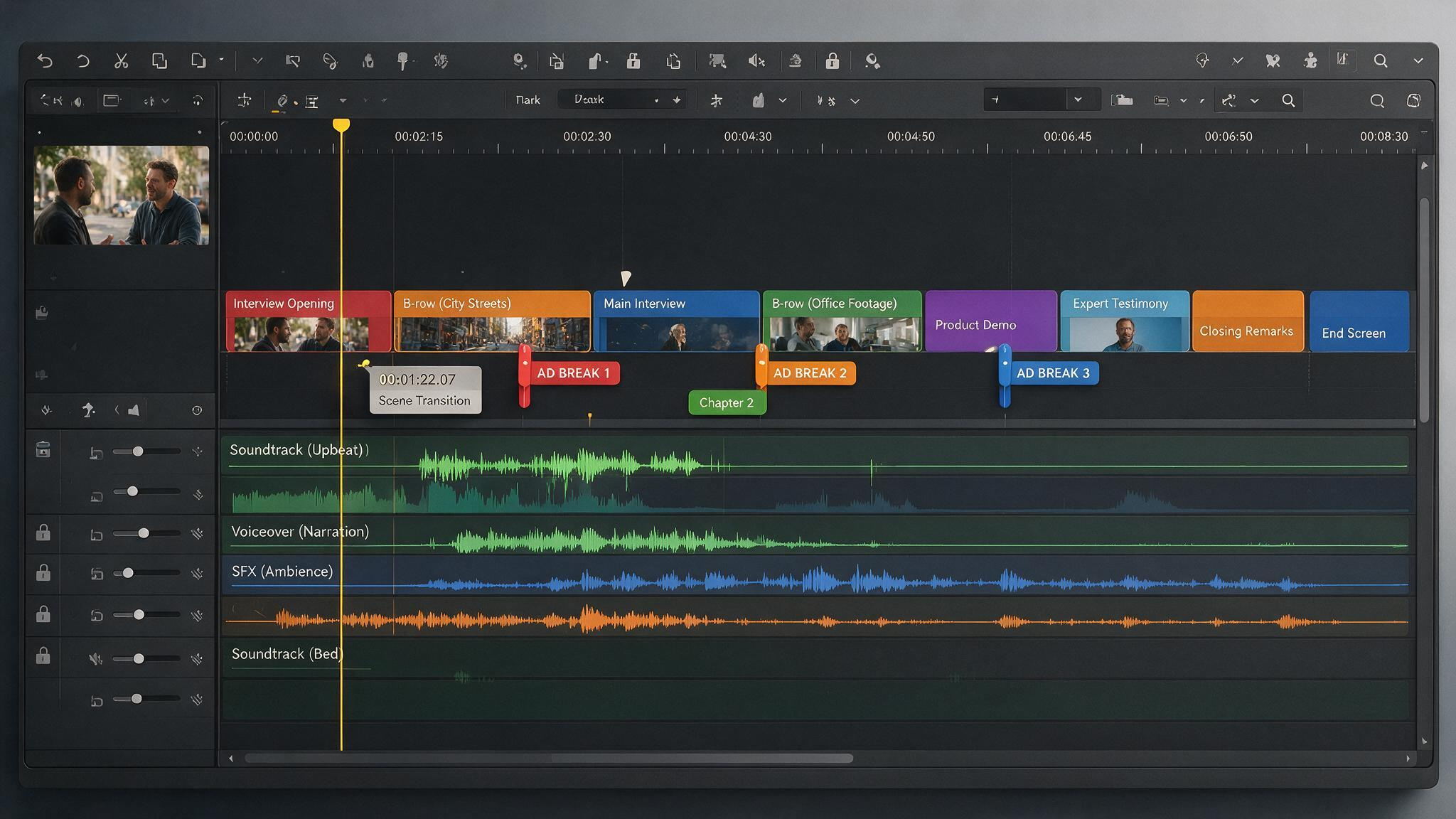Open the dark input field dropdown arrow
Image resolution: width=1456 pixels, height=819 pixels.
1078,100
